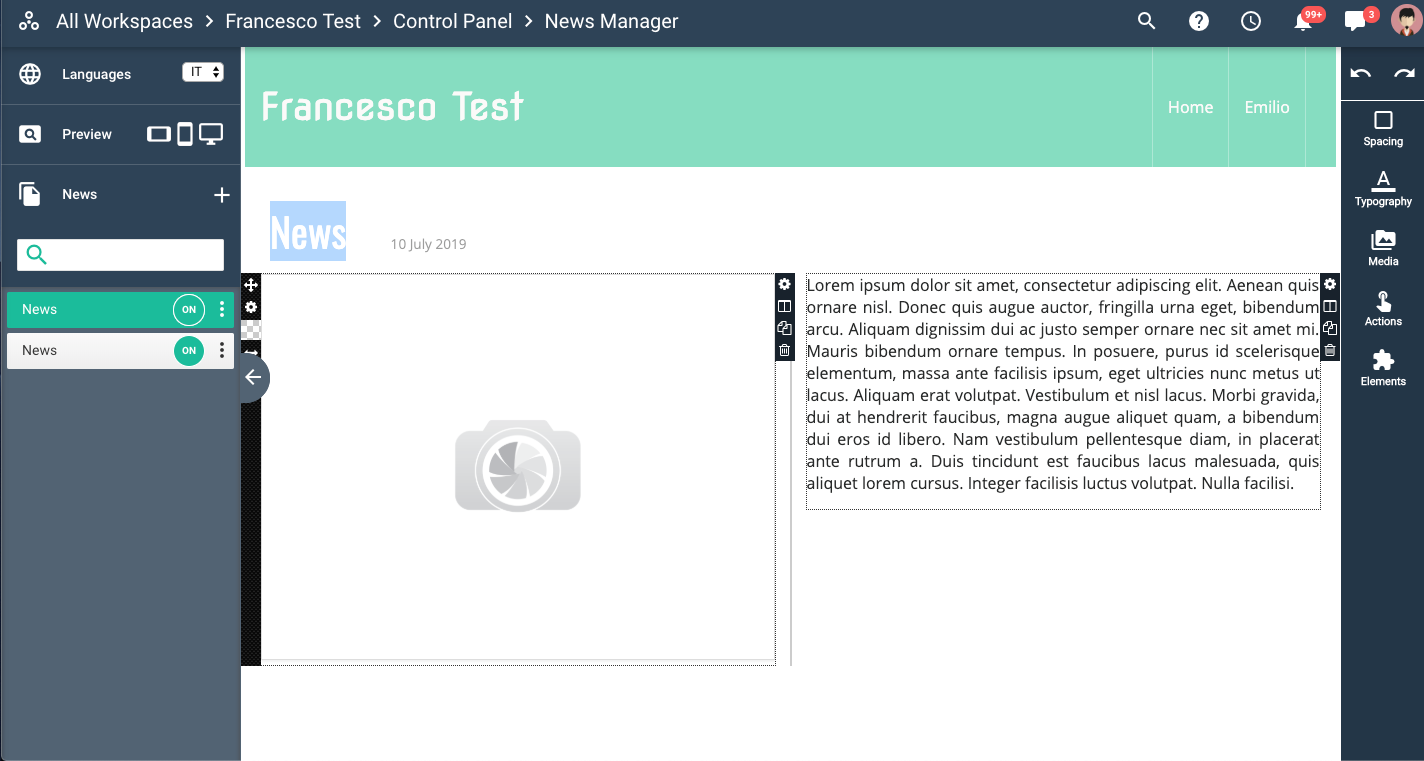Go to Control Panel in the breadcrumb

(452, 21)
